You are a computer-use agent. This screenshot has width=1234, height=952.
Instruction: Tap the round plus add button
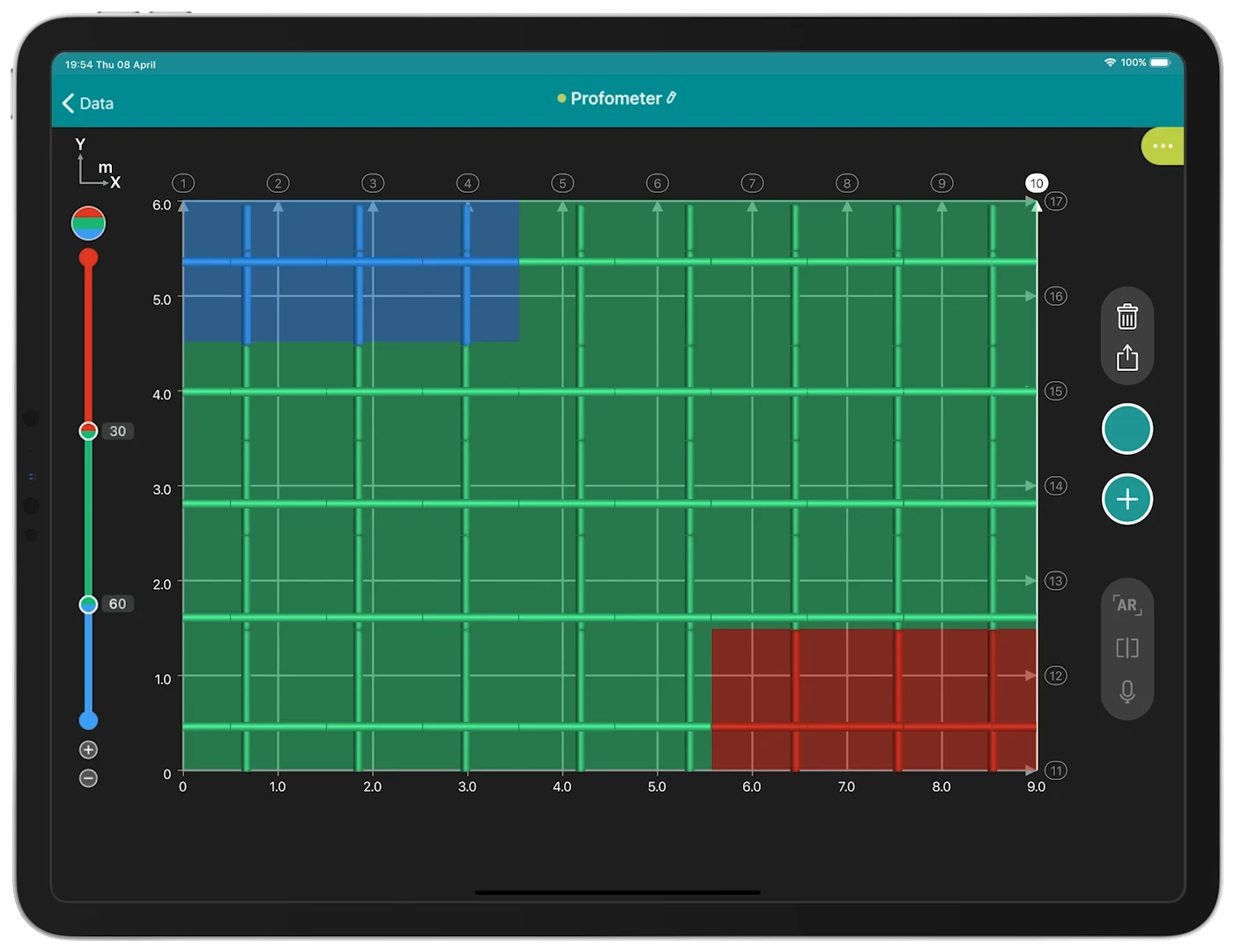click(1127, 499)
